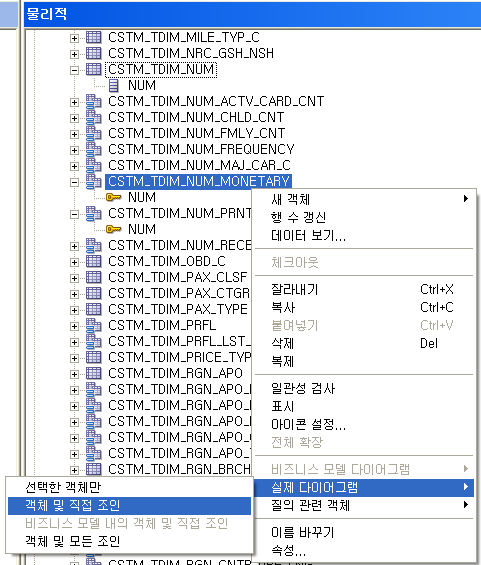The image size is (481, 565).
Task: Click alias table icon of CSTM_TDIM_PRFL_LST_
Action: [x=94, y=341]
